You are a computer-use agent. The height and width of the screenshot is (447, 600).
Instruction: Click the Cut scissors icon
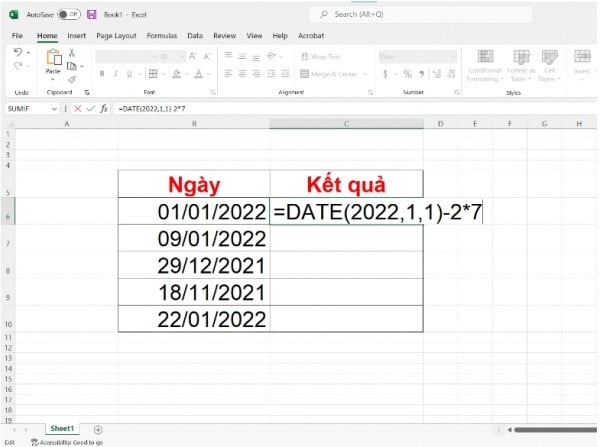click(x=72, y=53)
